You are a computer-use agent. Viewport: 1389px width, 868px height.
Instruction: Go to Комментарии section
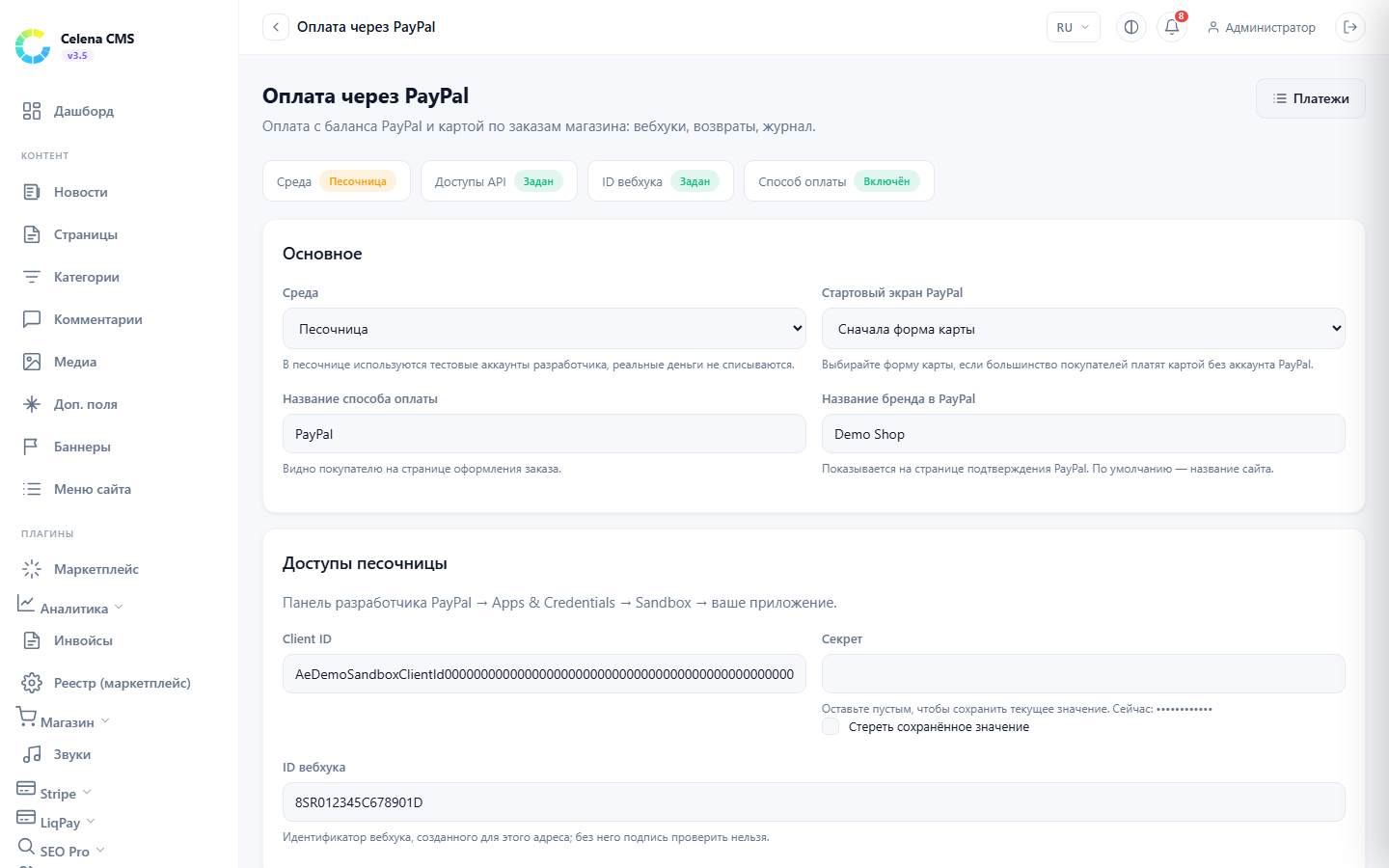[119, 319]
